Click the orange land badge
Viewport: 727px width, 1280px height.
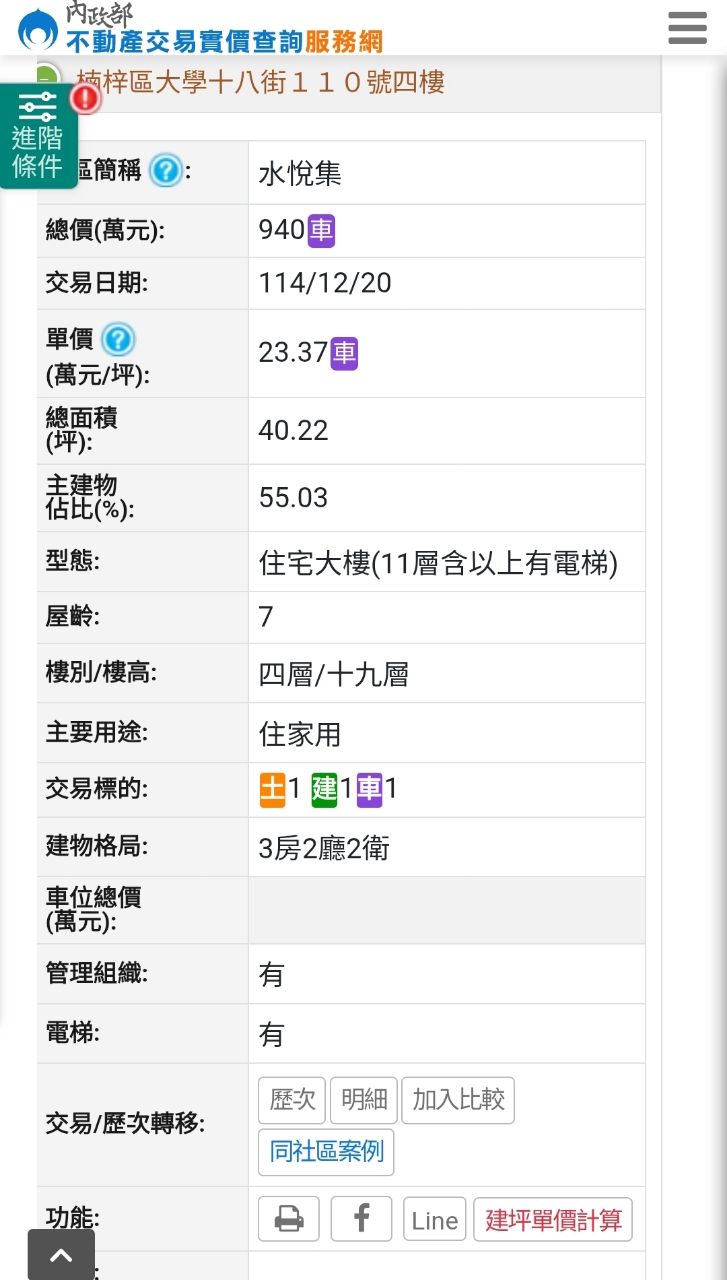[272, 789]
